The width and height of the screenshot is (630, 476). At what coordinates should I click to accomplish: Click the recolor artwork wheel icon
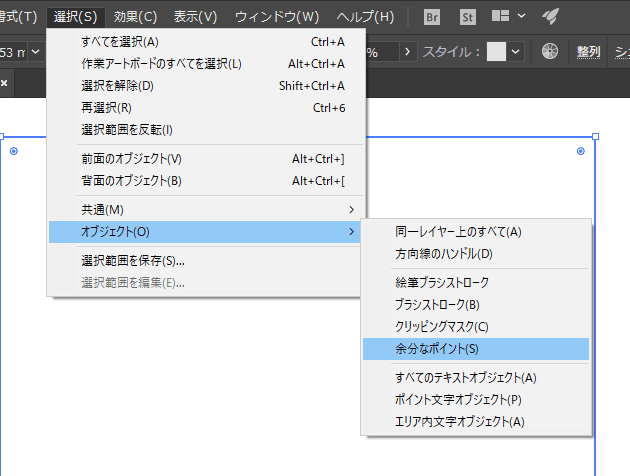pos(550,51)
